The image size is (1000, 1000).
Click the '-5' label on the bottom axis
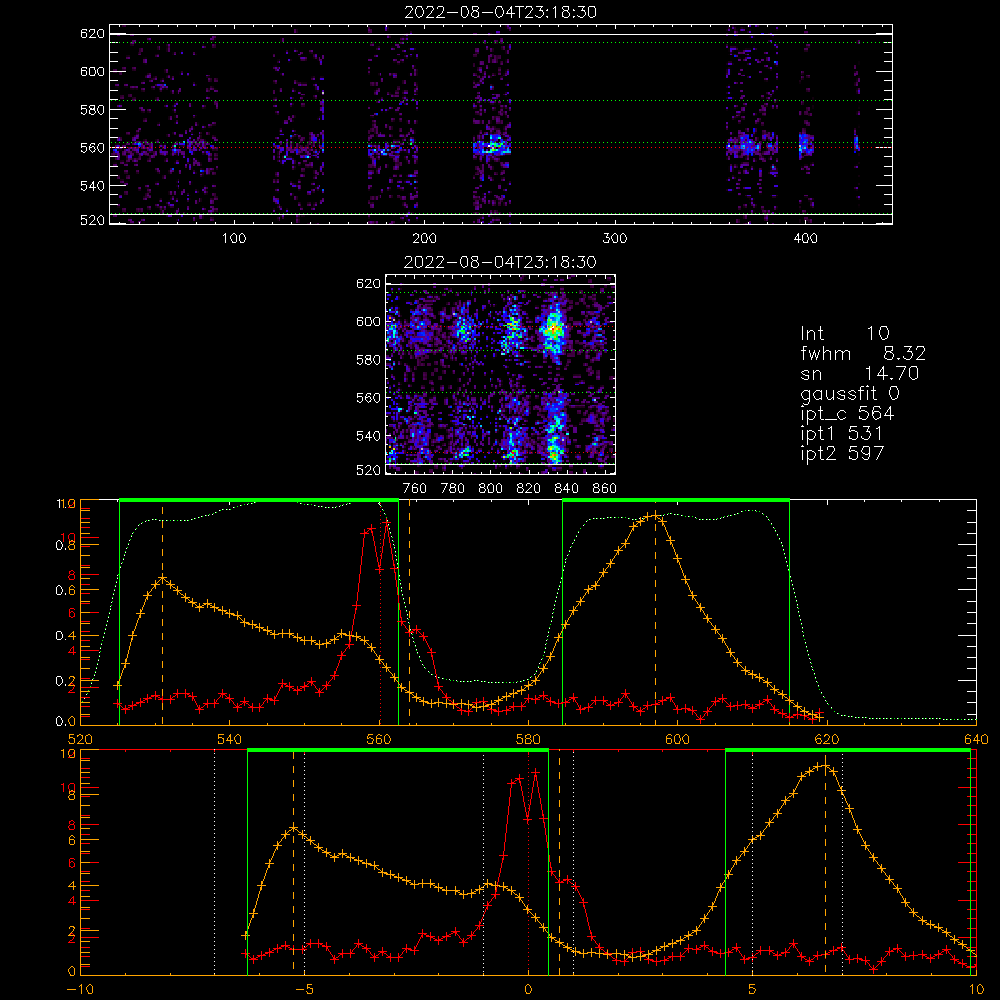point(304,990)
